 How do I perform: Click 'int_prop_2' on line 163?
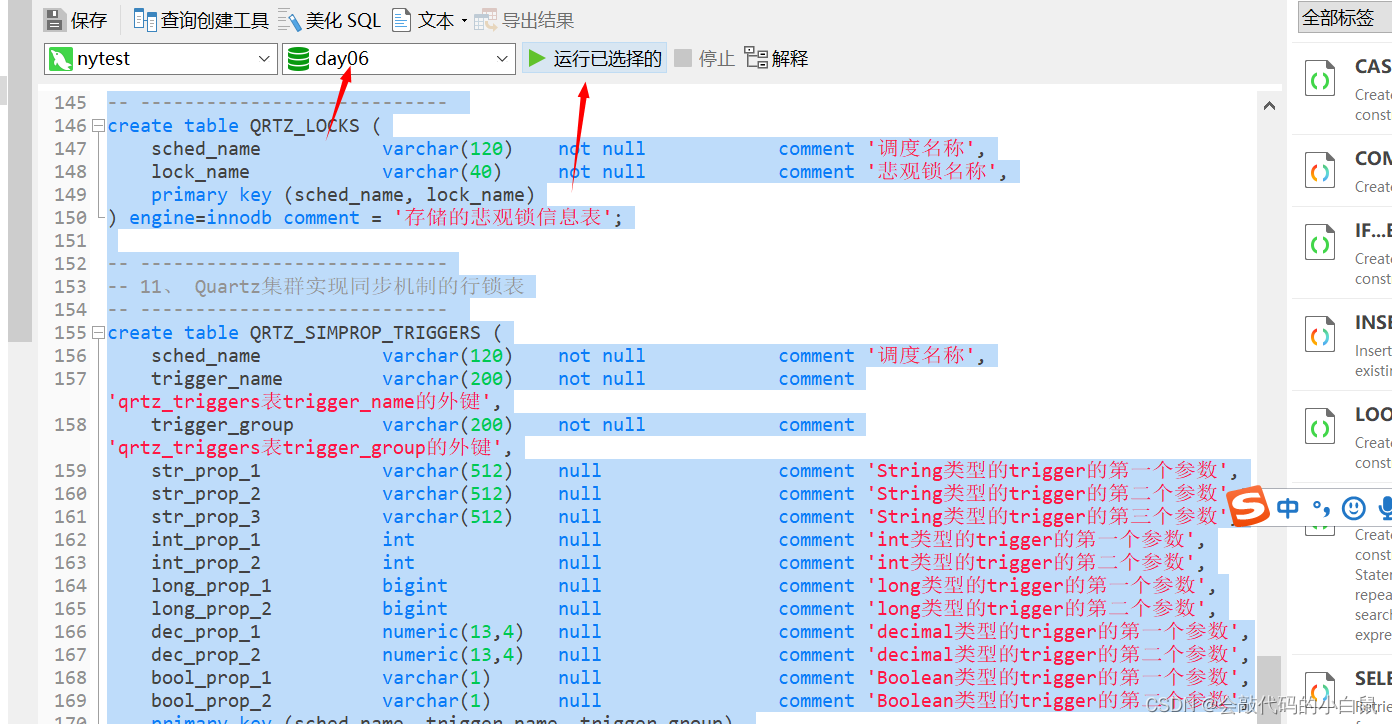(x=206, y=563)
